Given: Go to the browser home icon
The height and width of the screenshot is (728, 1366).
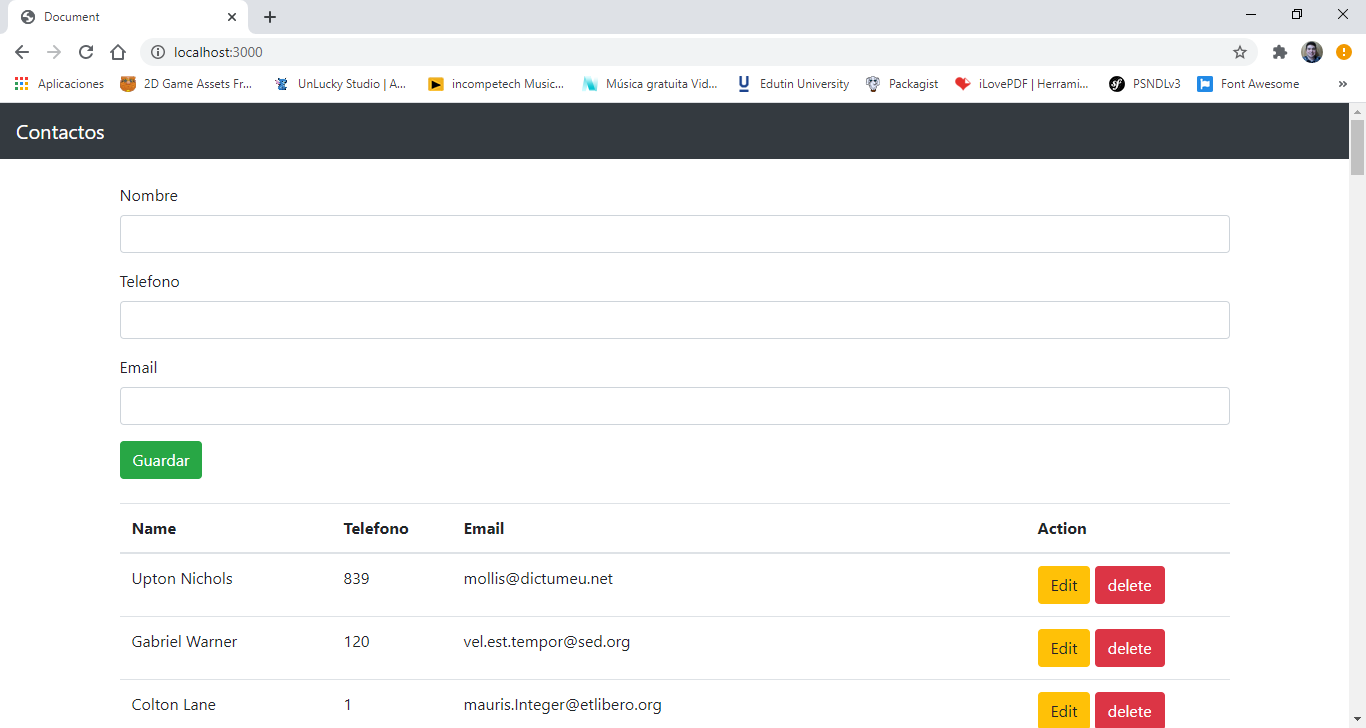Looking at the screenshot, I should point(118,52).
